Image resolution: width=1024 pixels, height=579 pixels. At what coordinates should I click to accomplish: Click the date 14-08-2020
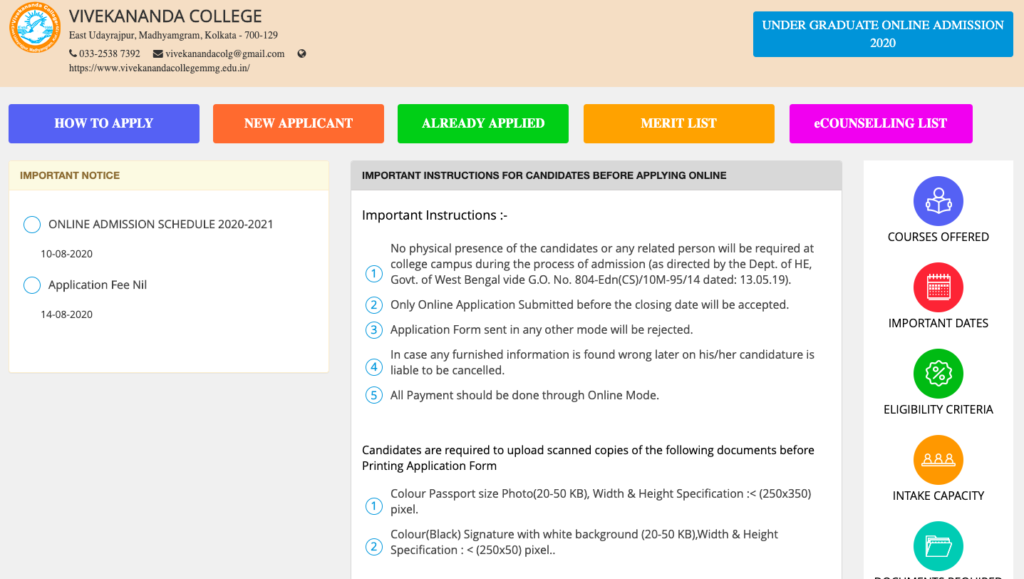(x=67, y=315)
